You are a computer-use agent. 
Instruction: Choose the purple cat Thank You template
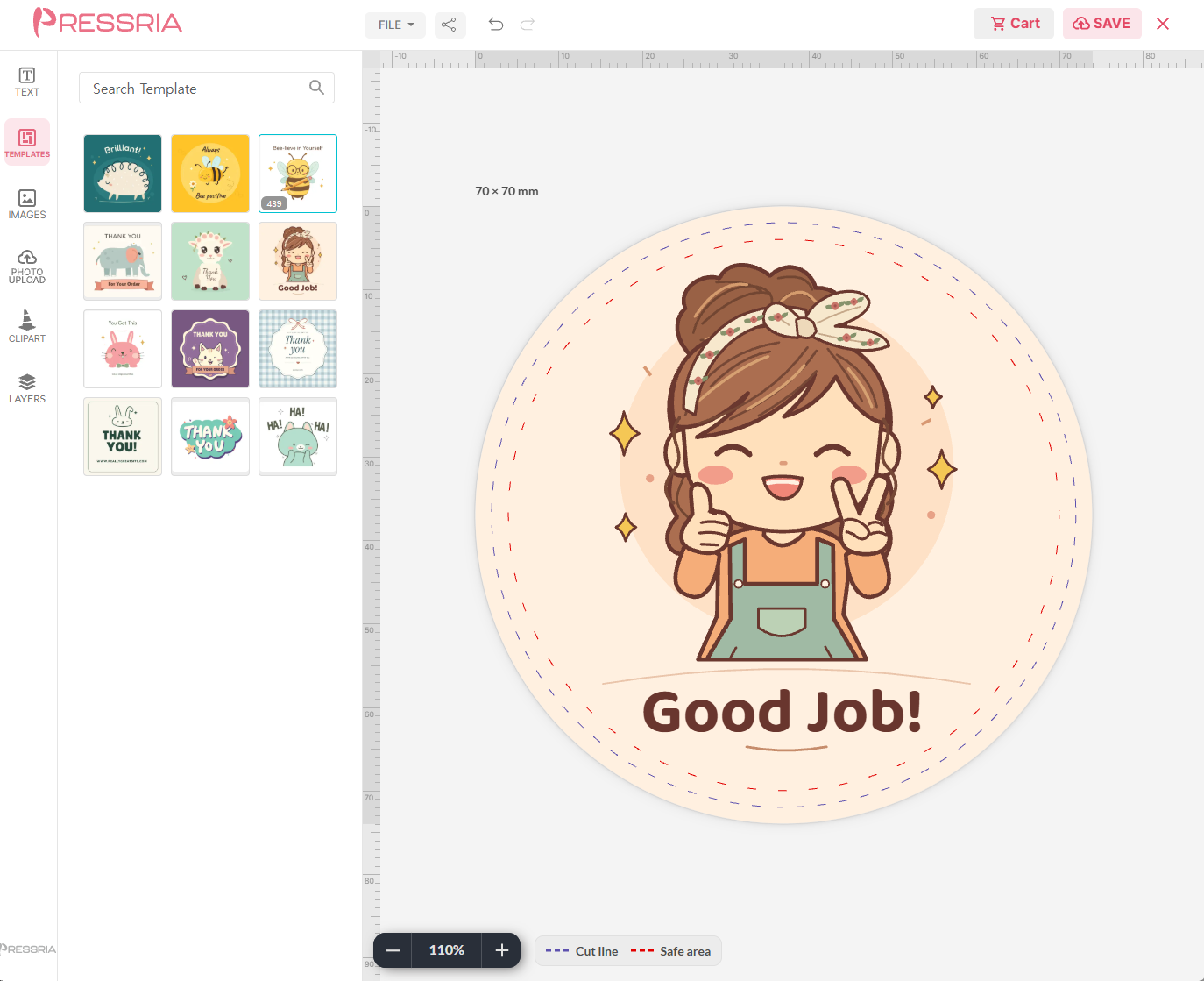(x=210, y=349)
